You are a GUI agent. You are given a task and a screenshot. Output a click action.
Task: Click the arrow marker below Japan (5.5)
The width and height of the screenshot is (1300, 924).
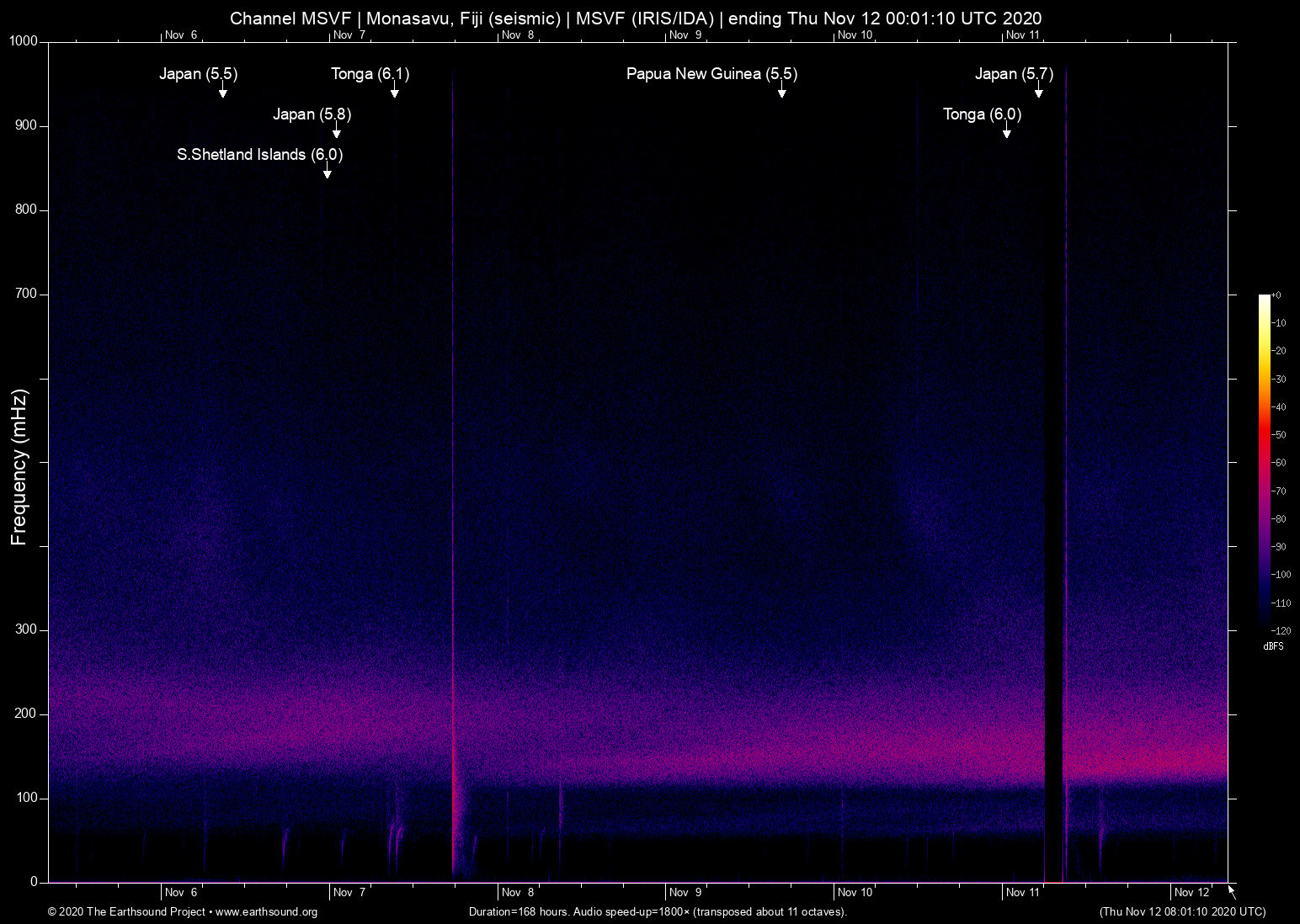[x=223, y=91]
